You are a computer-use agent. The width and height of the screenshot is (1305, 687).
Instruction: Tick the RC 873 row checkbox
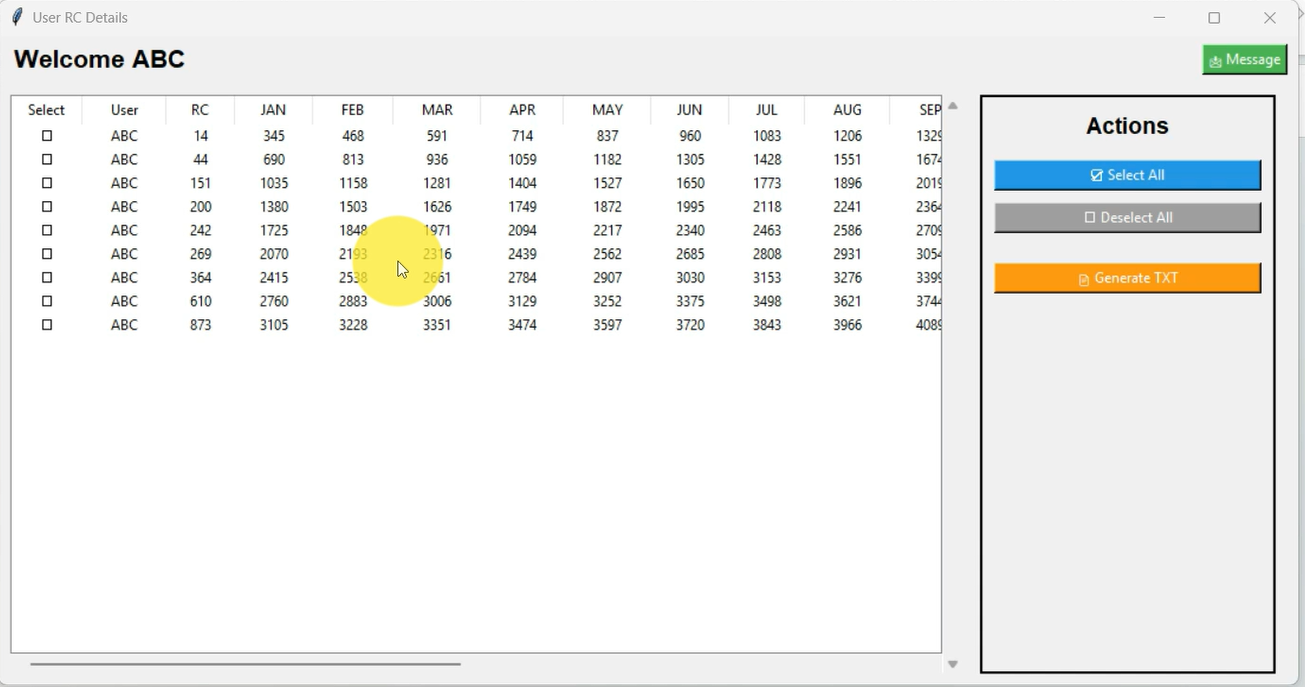click(x=46, y=325)
